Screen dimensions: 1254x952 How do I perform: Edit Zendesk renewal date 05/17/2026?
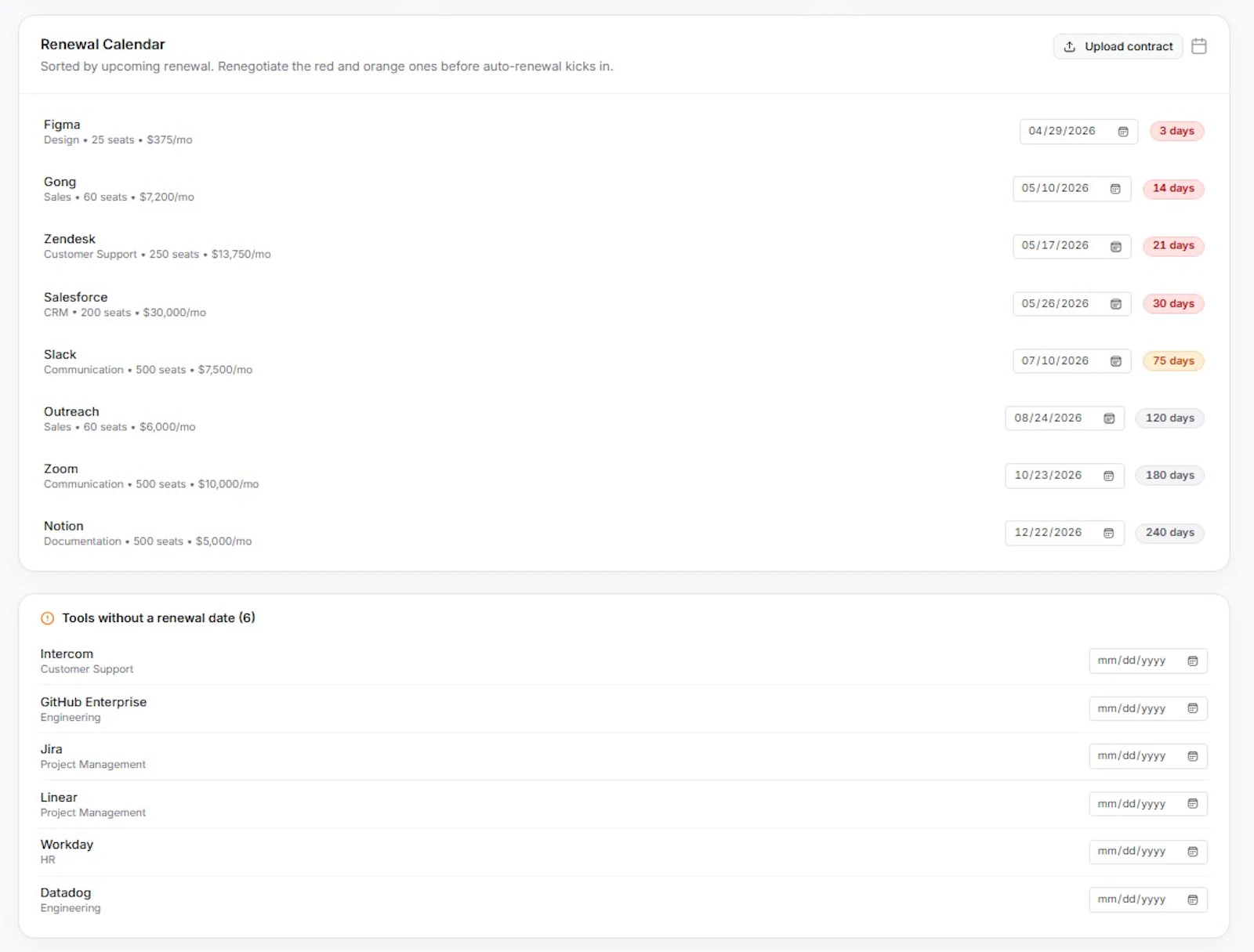click(1071, 246)
